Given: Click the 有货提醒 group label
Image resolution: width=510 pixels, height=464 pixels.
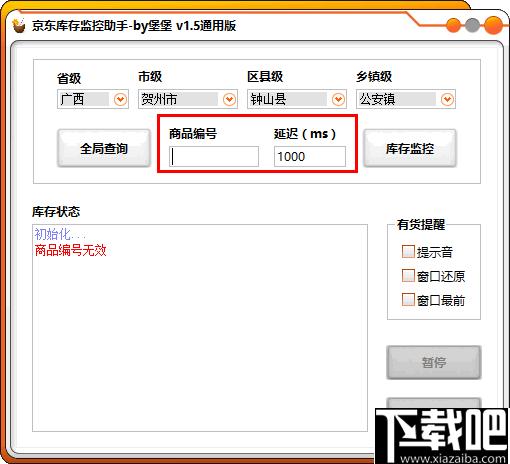Looking at the screenshot, I should [421, 224].
